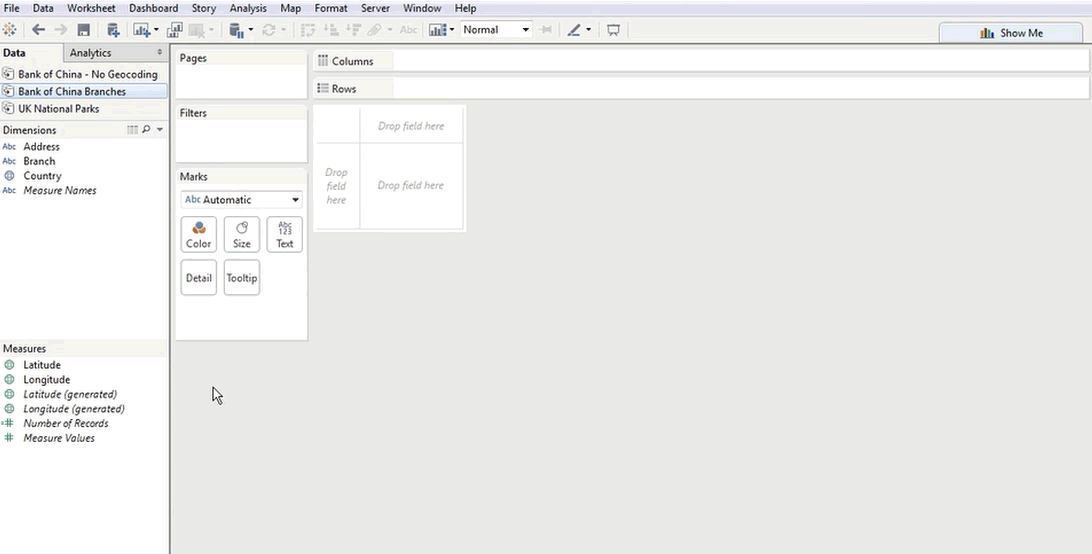Image resolution: width=1092 pixels, height=554 pixels.
Task: Click the back (undo) arrow icon
Action: (39, 30)
